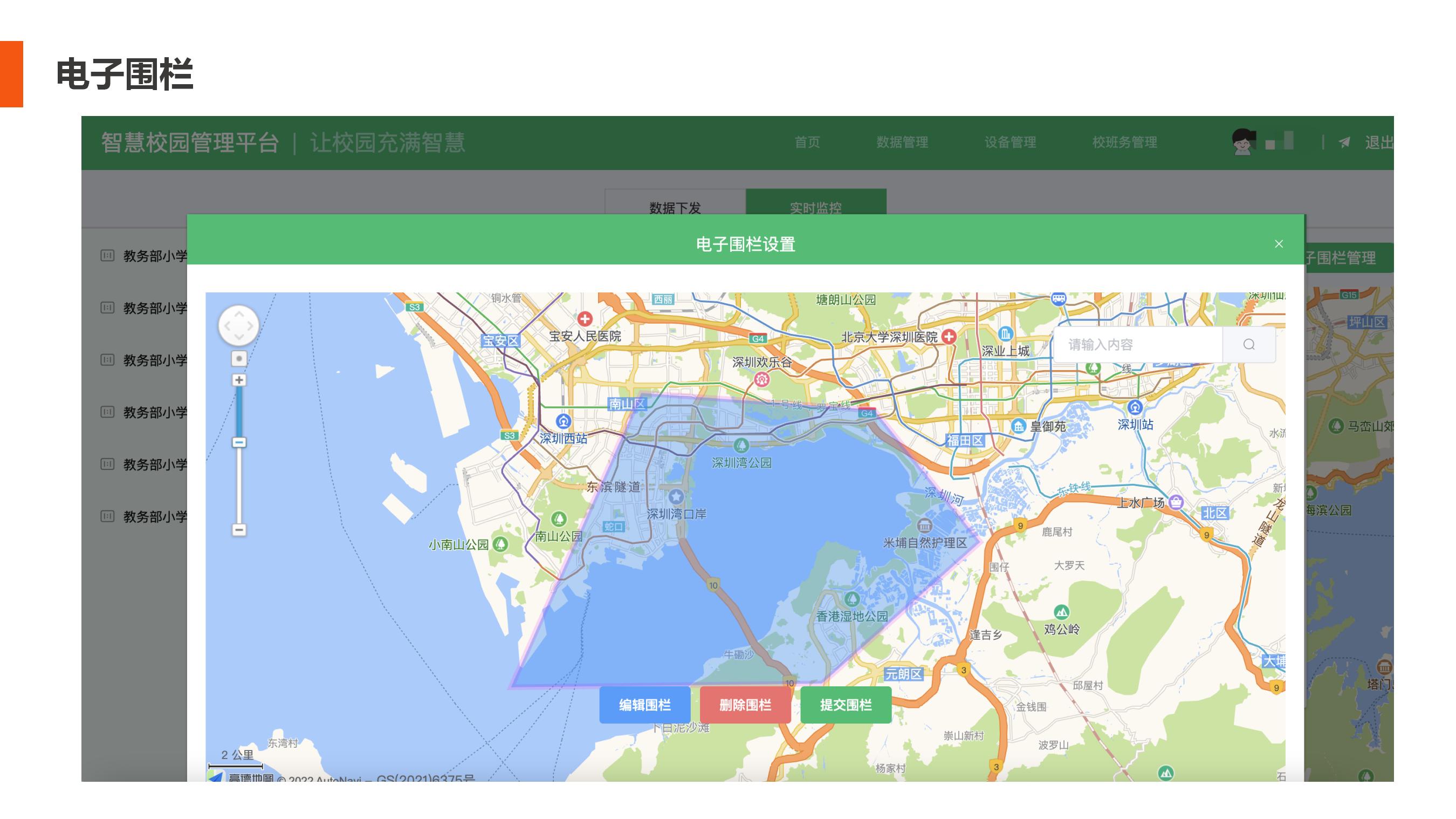Click the 北京大学深圳医院 hospital icon

950,337
